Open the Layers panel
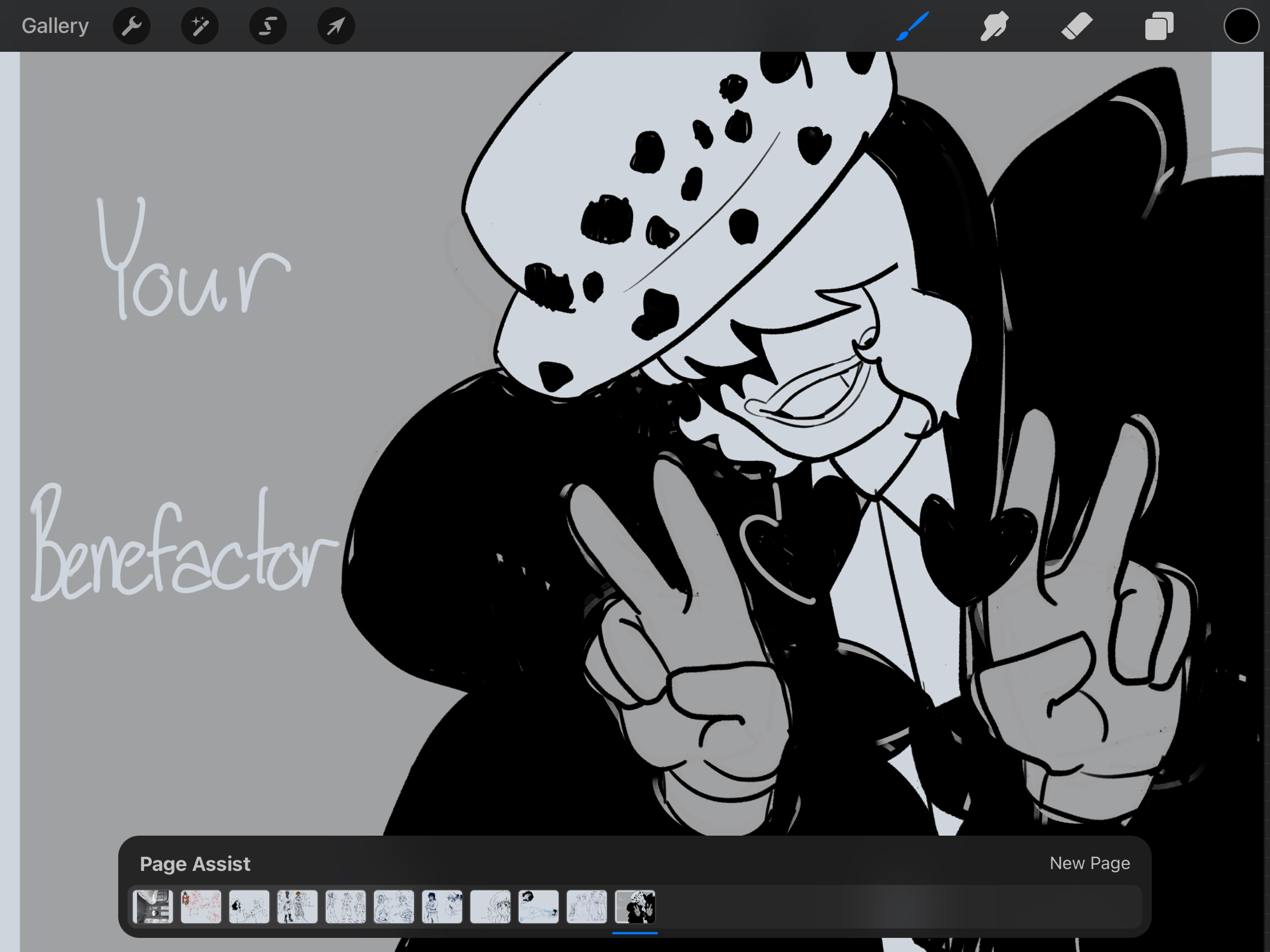This screenshot has width=1270, height=952. pos(1159,26)
